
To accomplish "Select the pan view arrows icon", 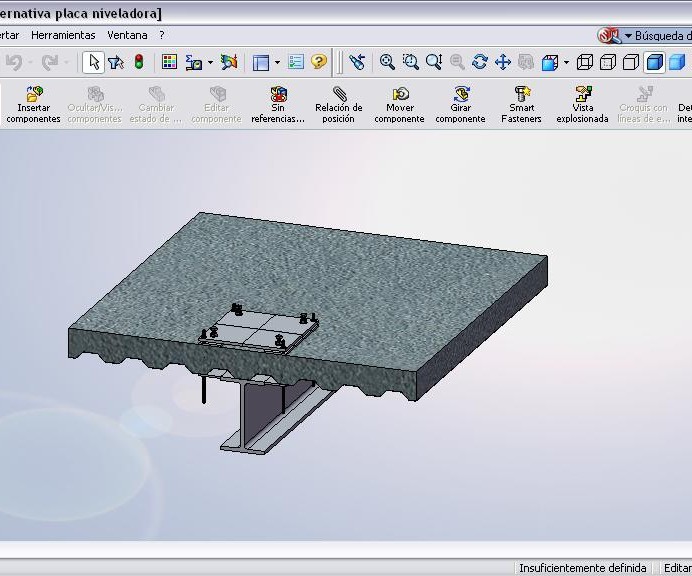I will pos(503,62).
